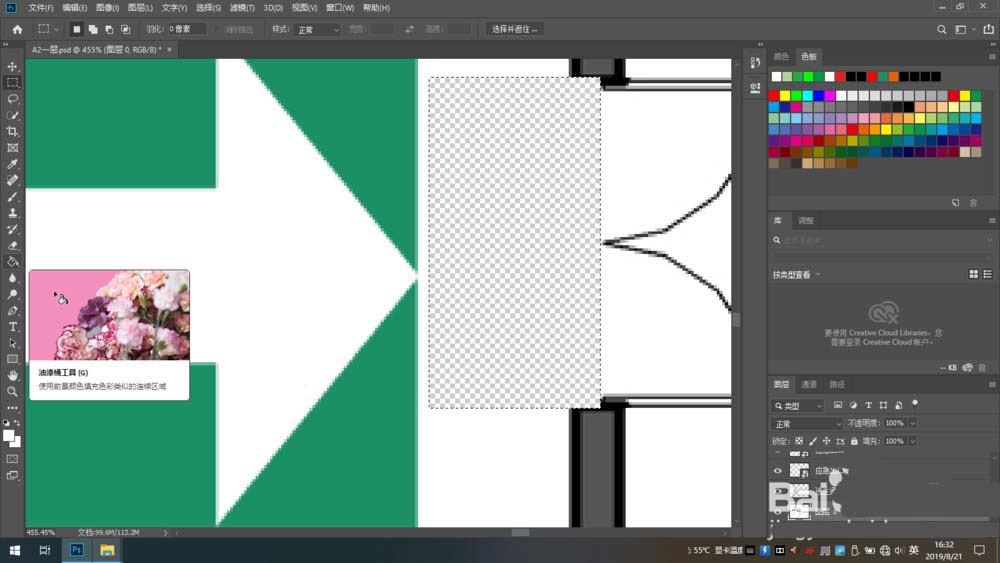
Task: Pick the Eyedropper tool
Action: 13,164
